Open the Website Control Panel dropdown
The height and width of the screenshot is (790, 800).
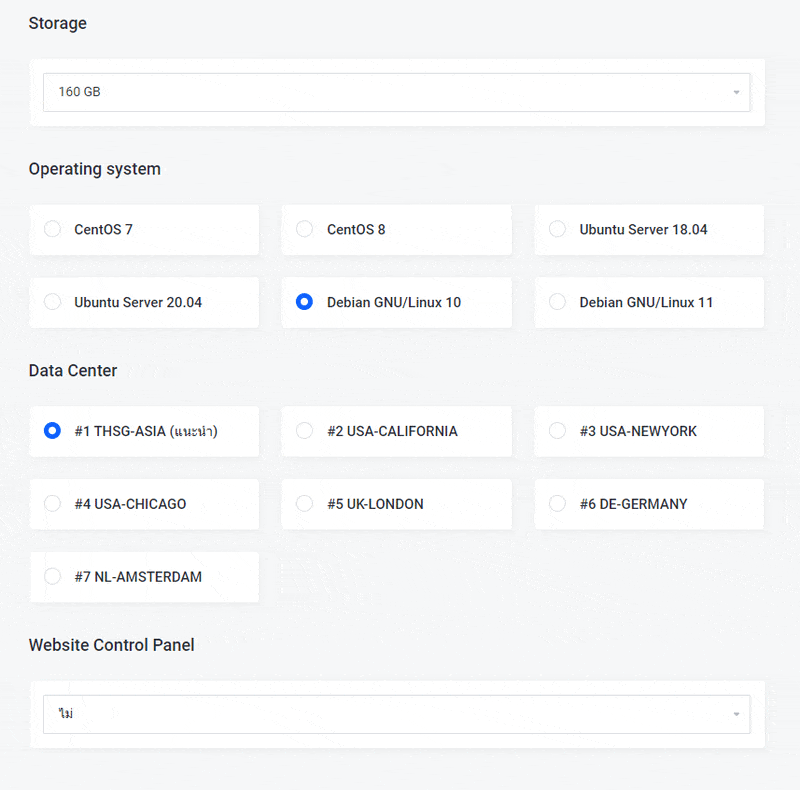point(396,714)
